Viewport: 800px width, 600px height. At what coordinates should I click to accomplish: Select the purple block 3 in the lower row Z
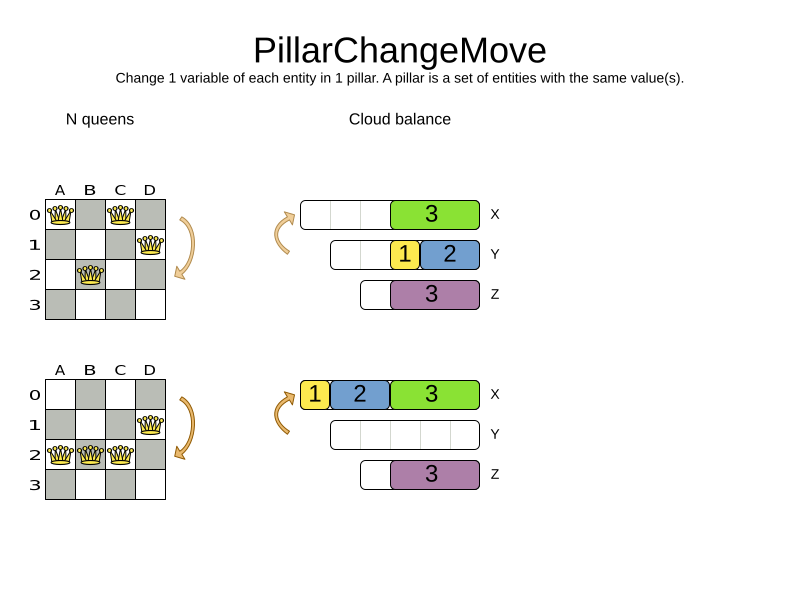coord(434,475)
